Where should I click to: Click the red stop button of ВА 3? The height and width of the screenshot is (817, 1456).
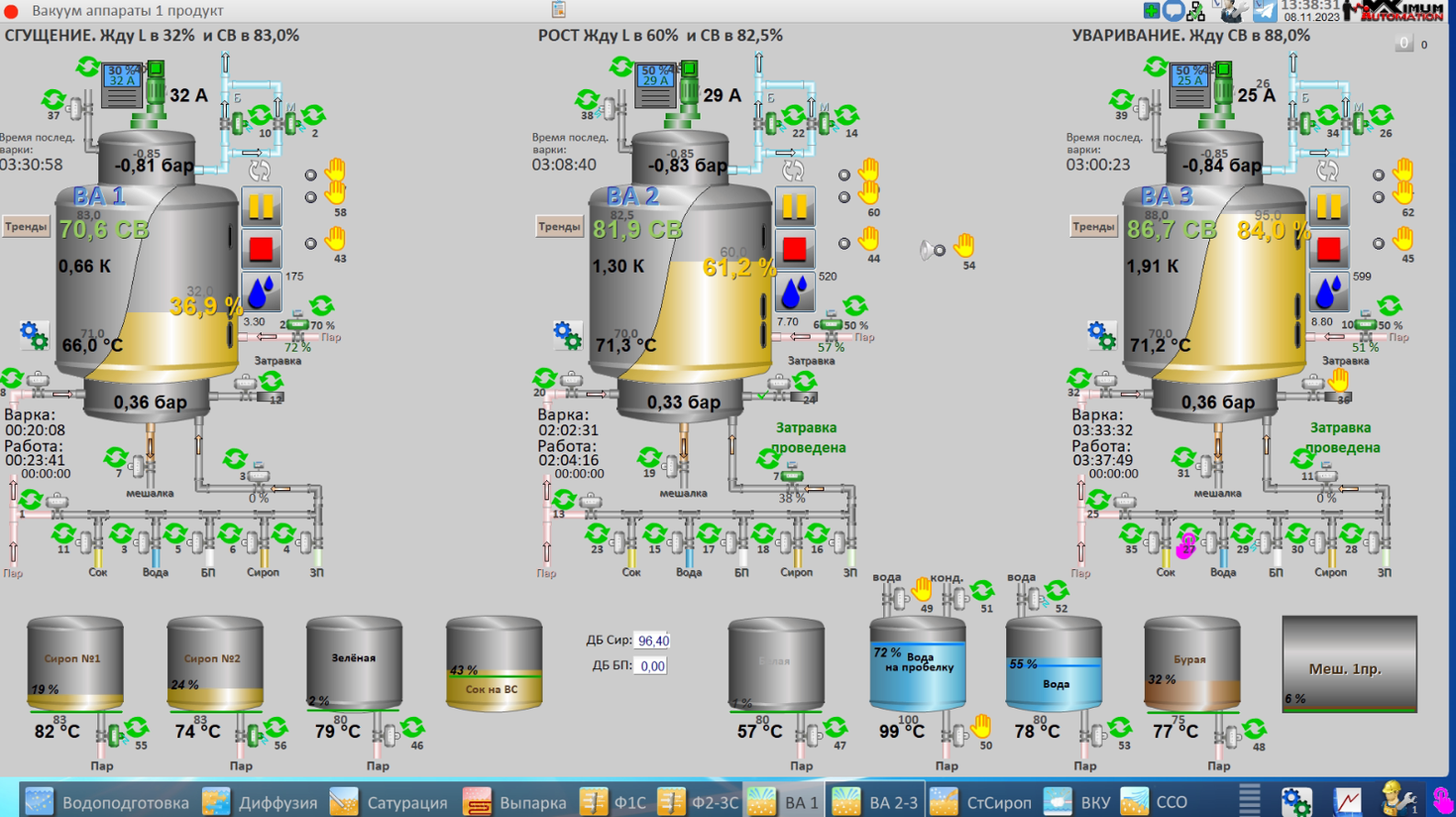[1328, 249]
